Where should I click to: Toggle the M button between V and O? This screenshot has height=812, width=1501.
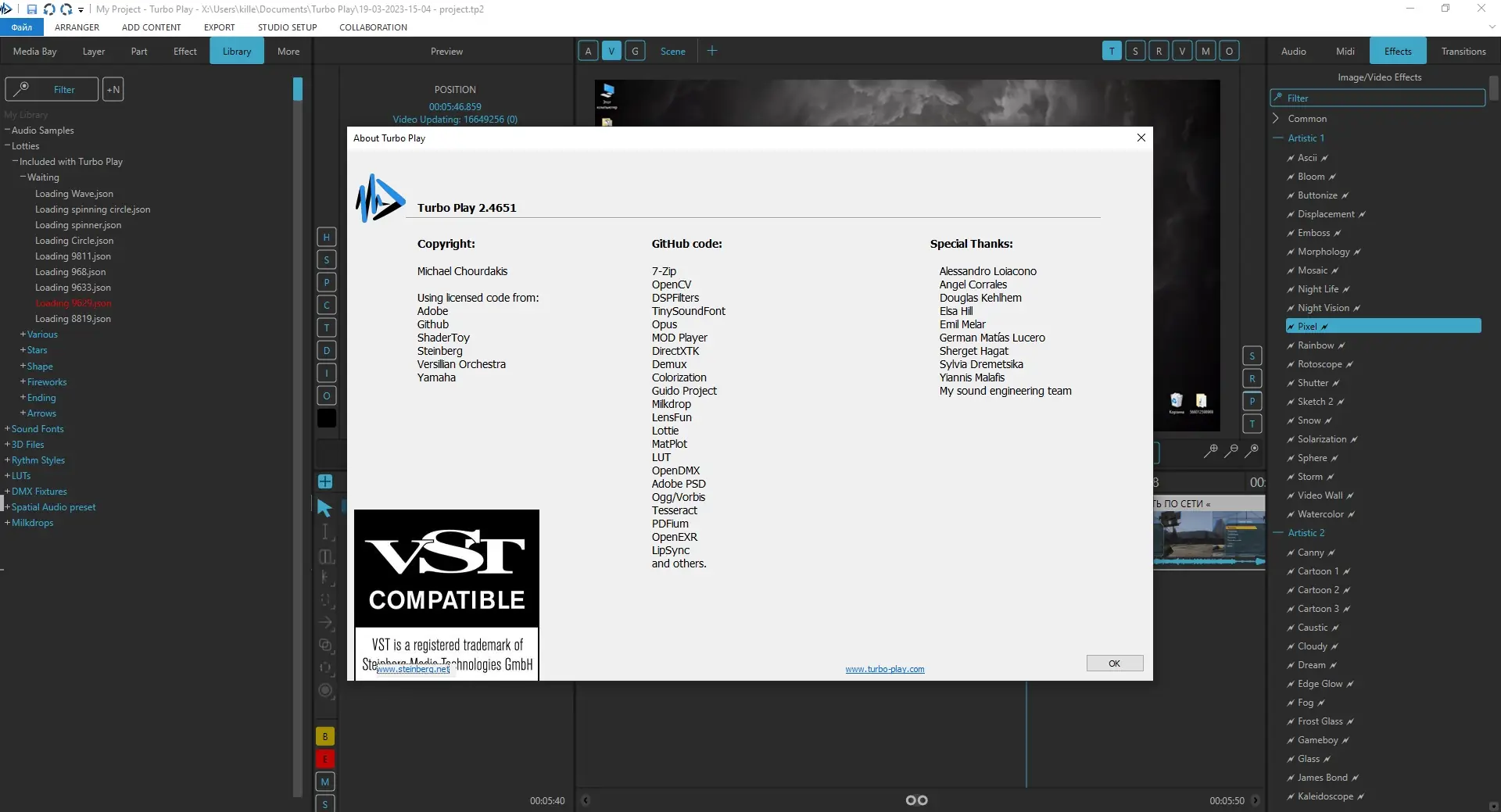(x=1205, y=51)
